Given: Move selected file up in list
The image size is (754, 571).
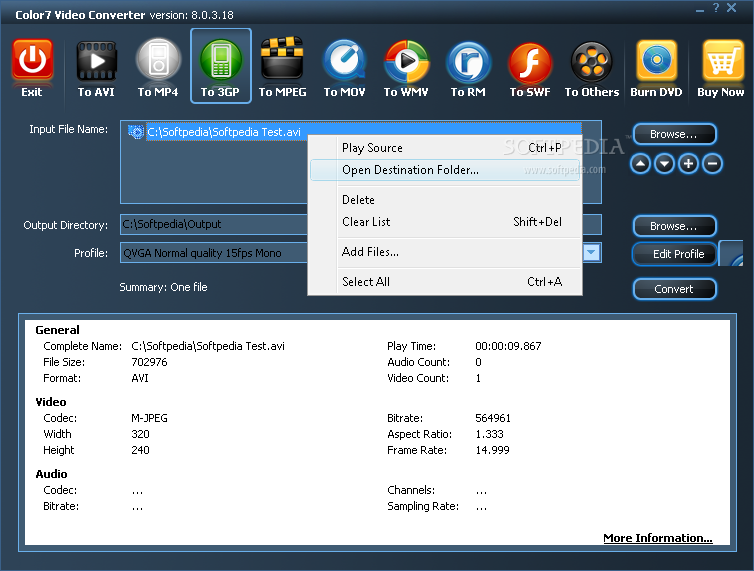Looking at the screenshot, I should click(x=641, y=164).
